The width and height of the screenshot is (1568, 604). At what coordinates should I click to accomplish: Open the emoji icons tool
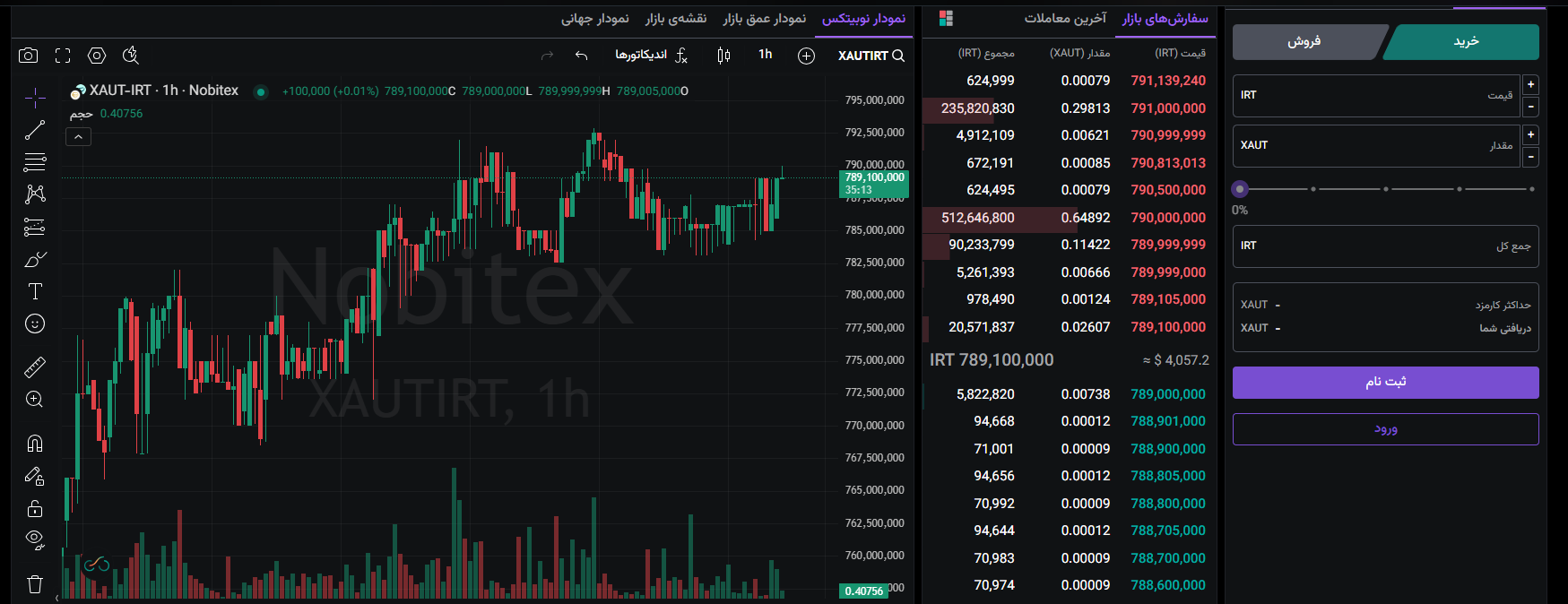click(35, 324)
